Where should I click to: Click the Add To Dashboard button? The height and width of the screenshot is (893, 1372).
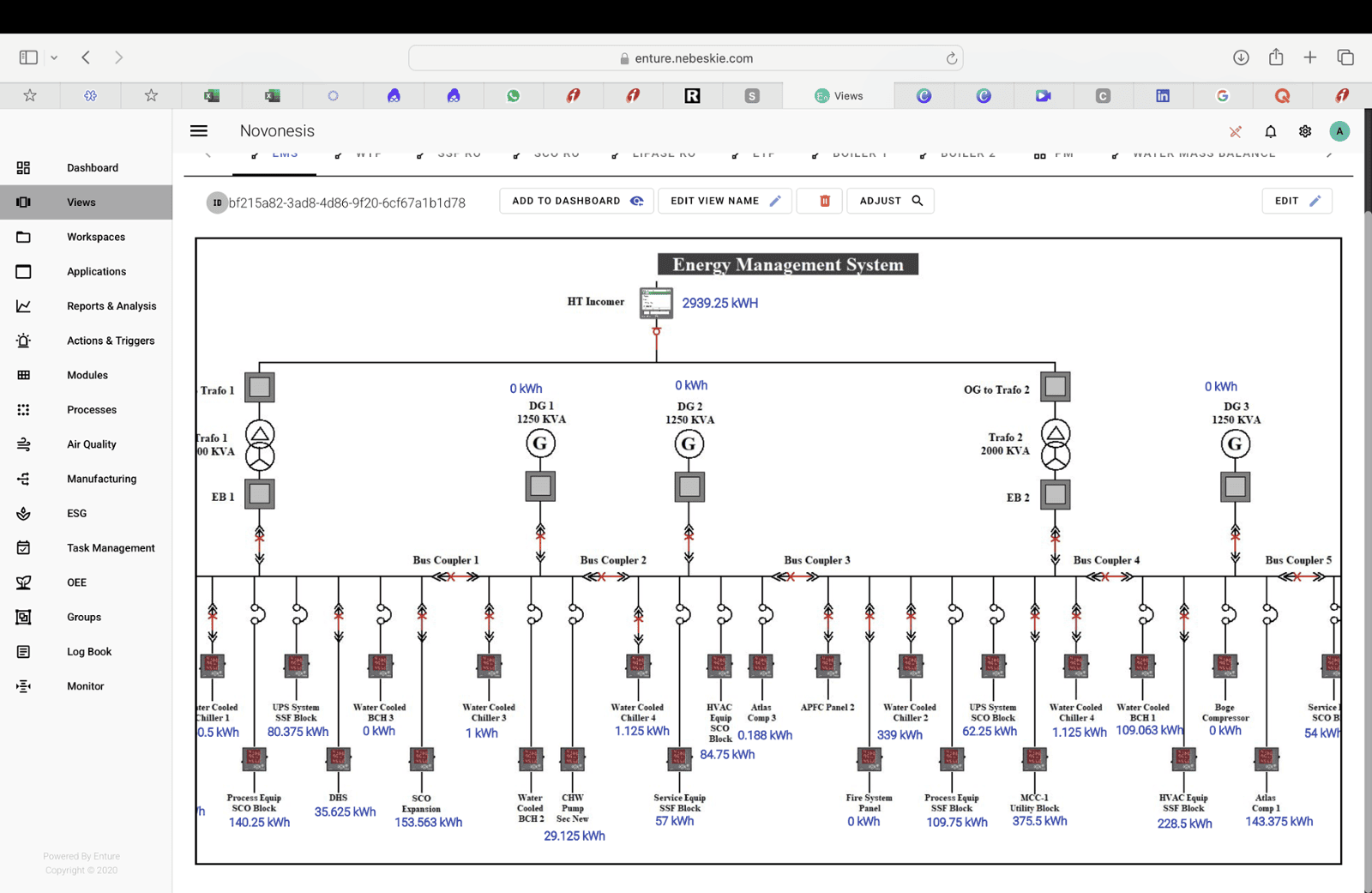pyautogui.click(x=576, y=201)
